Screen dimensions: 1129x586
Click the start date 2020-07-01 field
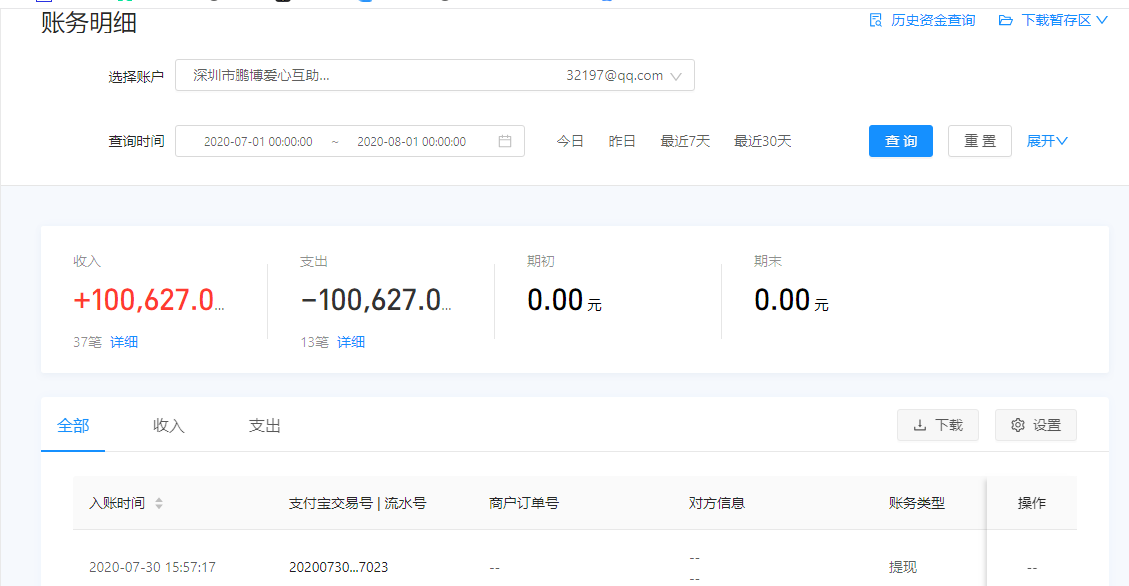coord(258,141)
